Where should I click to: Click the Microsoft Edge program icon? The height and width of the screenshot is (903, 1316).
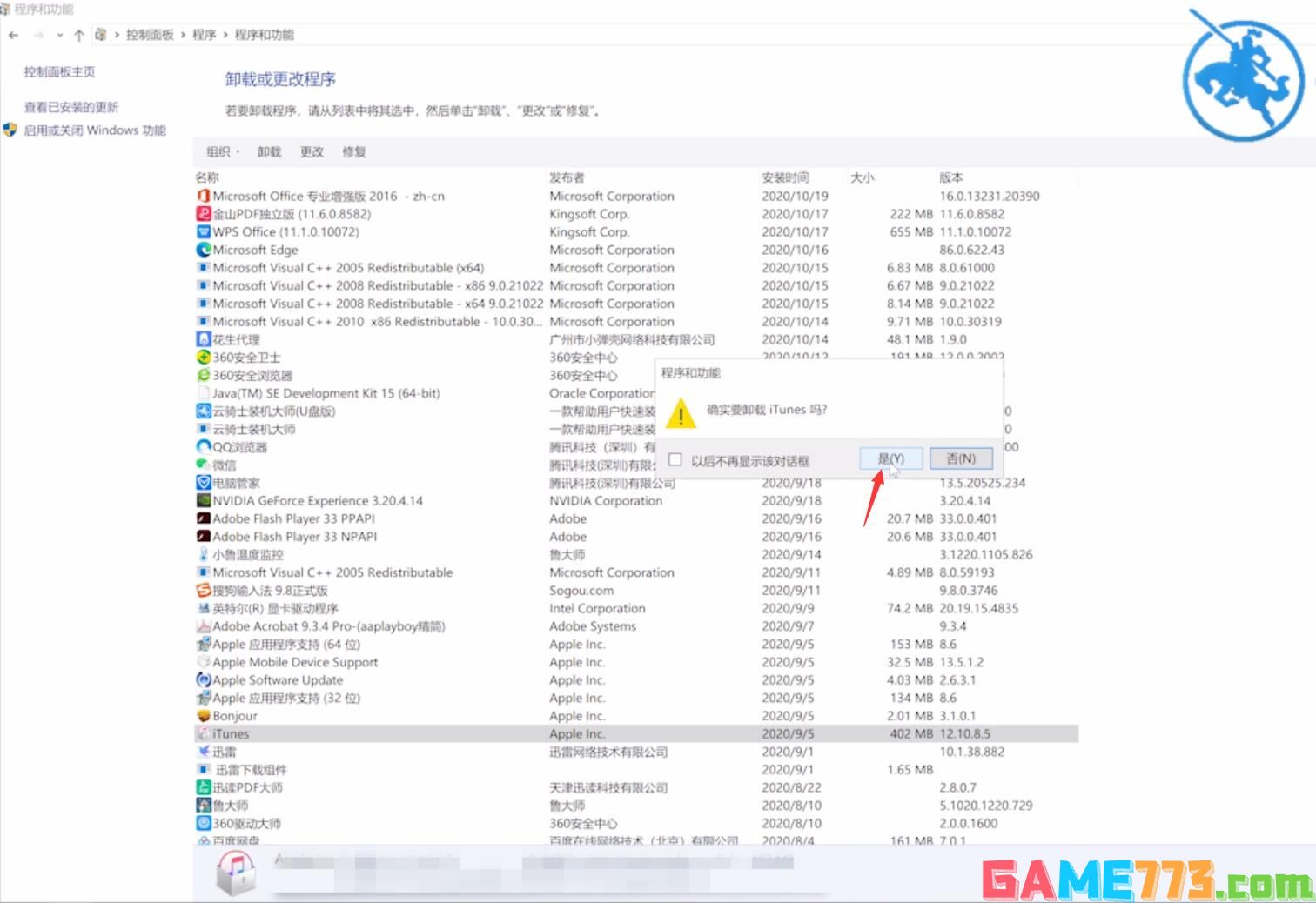(204, 250)
